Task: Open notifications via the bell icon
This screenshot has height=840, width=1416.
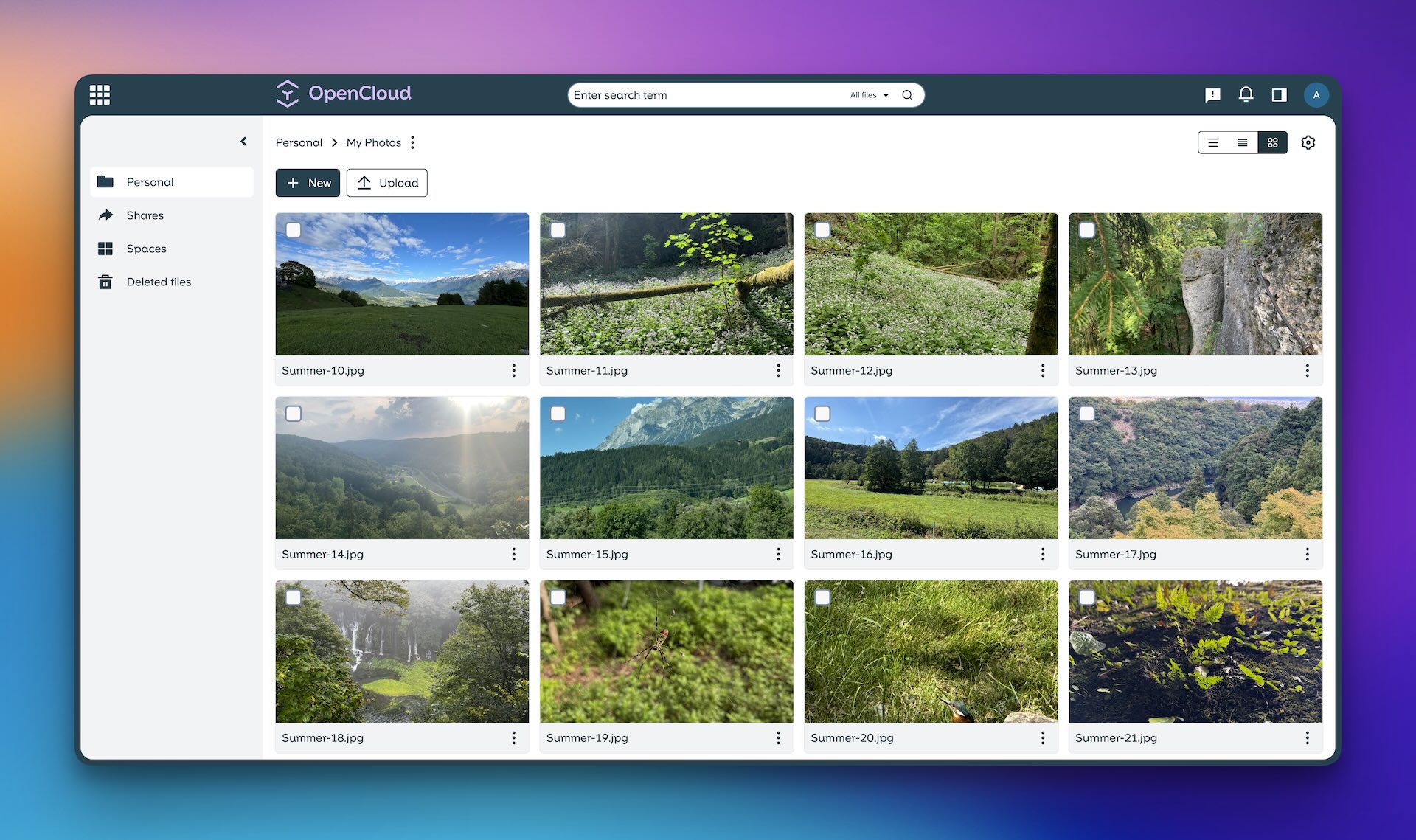Action: click(1246, 94)
